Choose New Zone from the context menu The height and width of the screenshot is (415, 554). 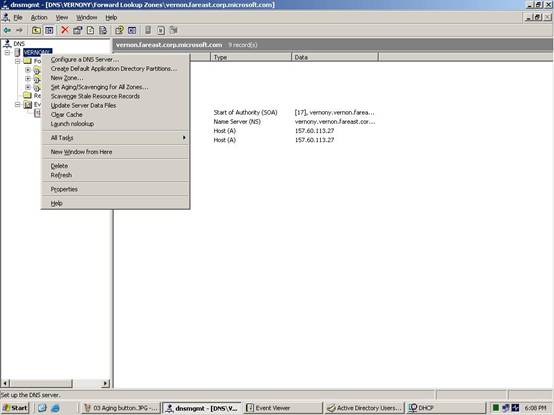[x=116, y=78]
